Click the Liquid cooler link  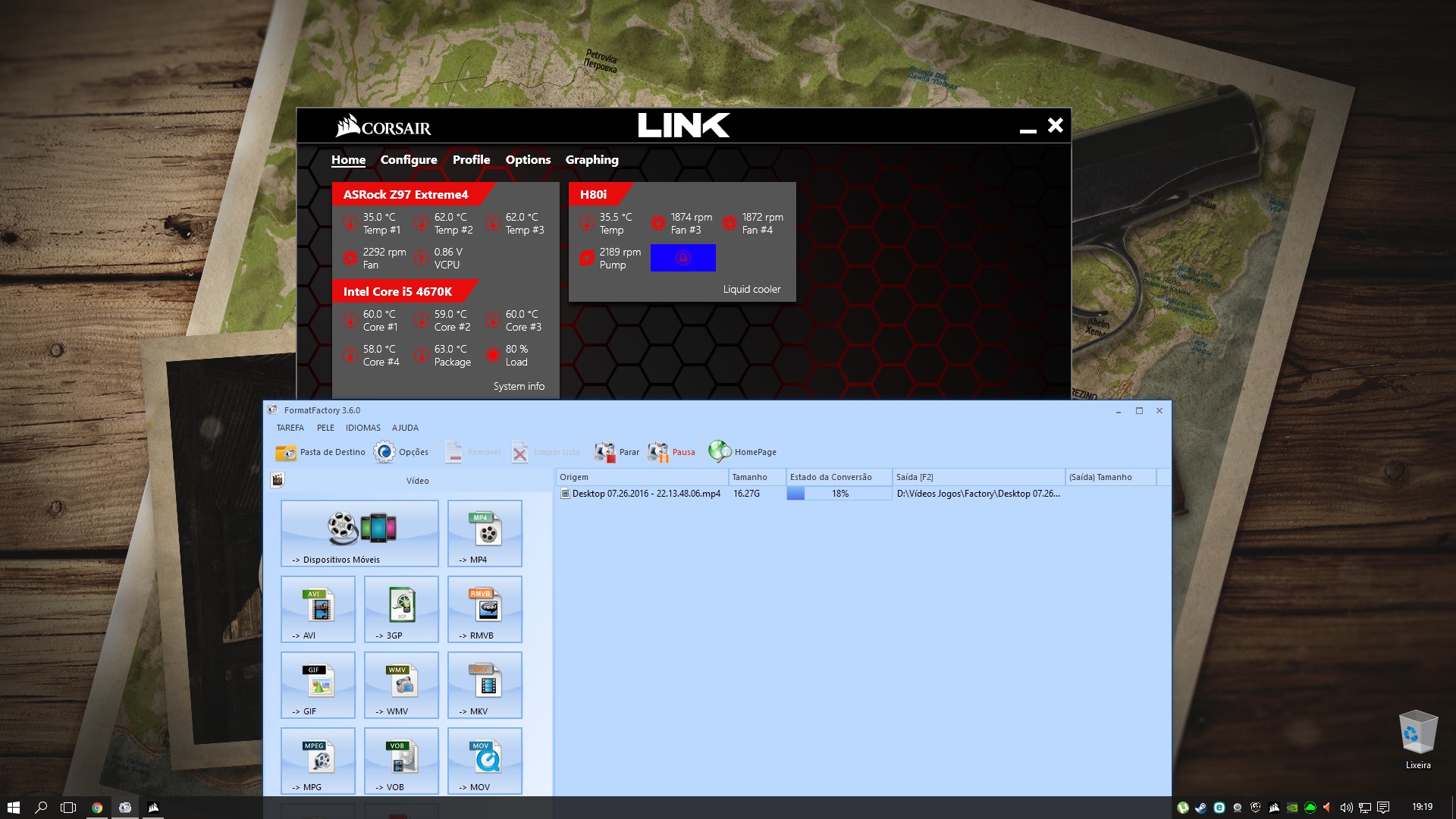pyautogui.click(x=752, y=289)
